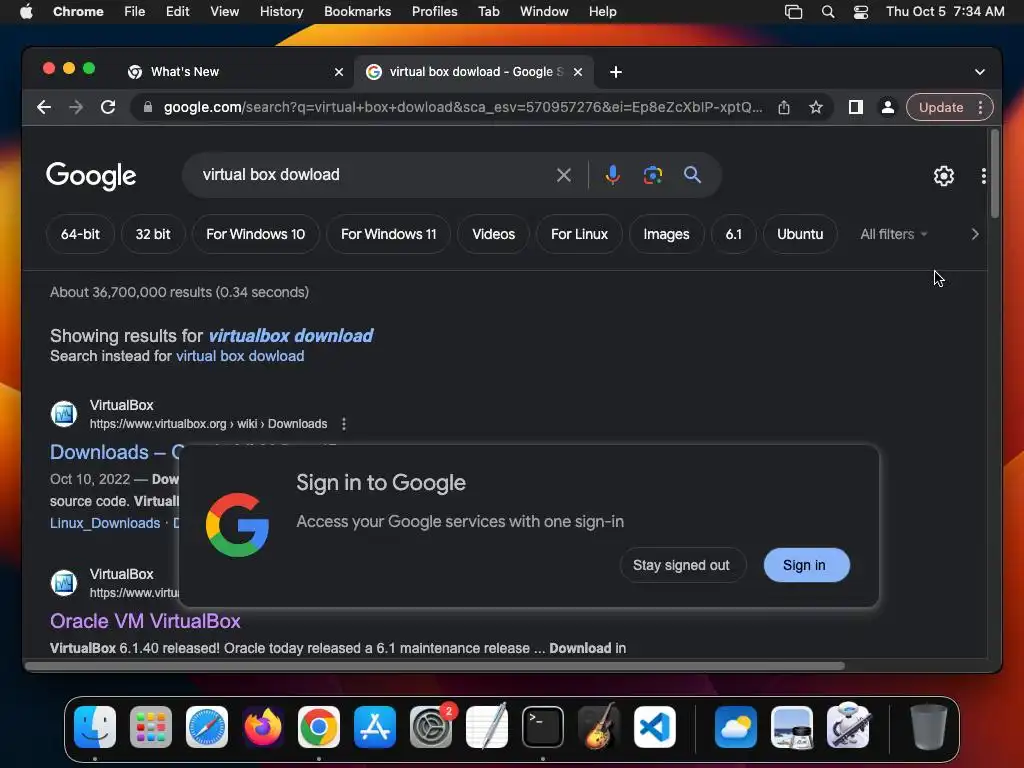Open GarageBand from the Dock
Image resolution: width=1024 pixels, height=768 pixels.
tap(599, 727)
